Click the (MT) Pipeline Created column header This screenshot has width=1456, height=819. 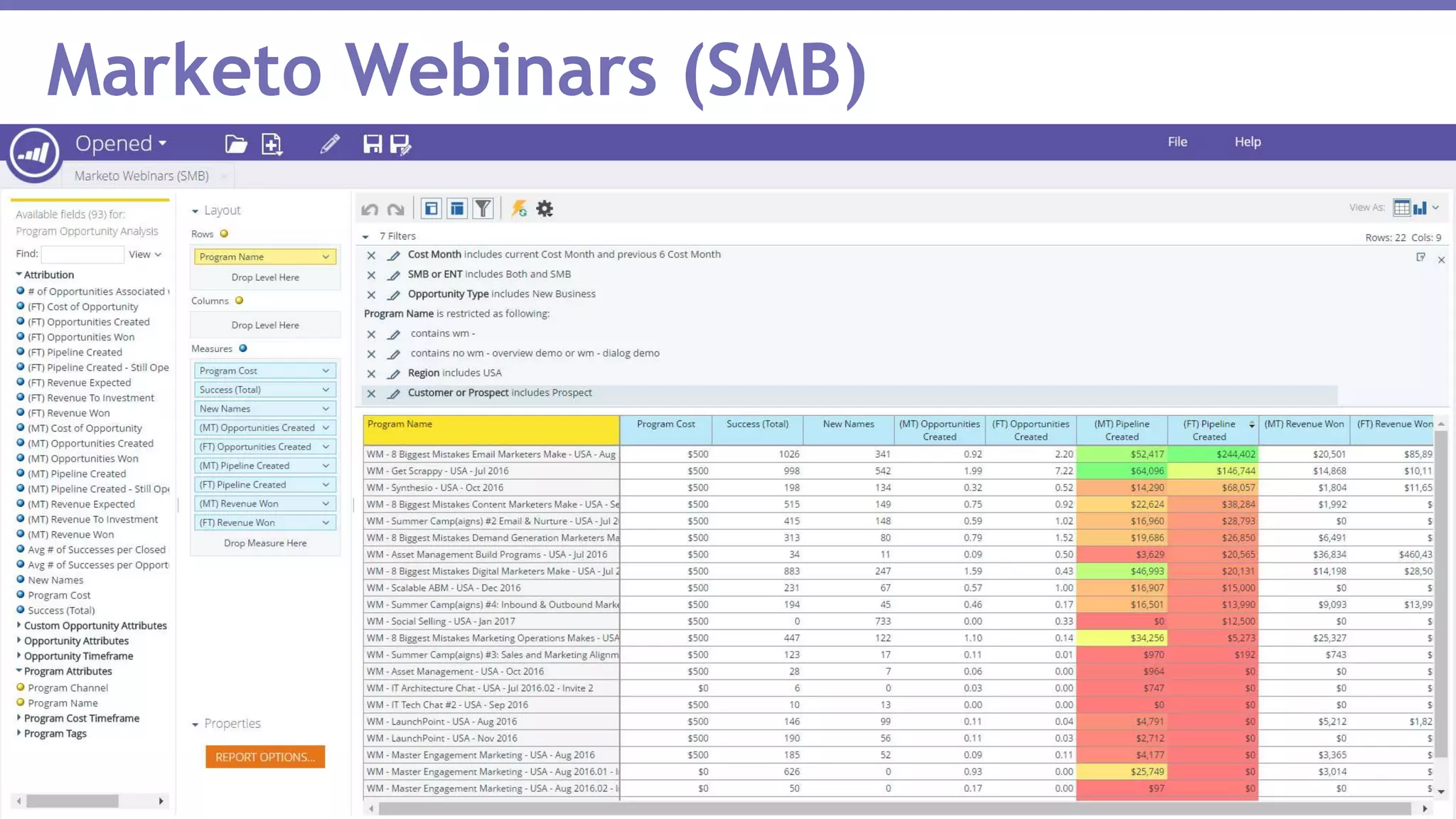click(1122, 430)
